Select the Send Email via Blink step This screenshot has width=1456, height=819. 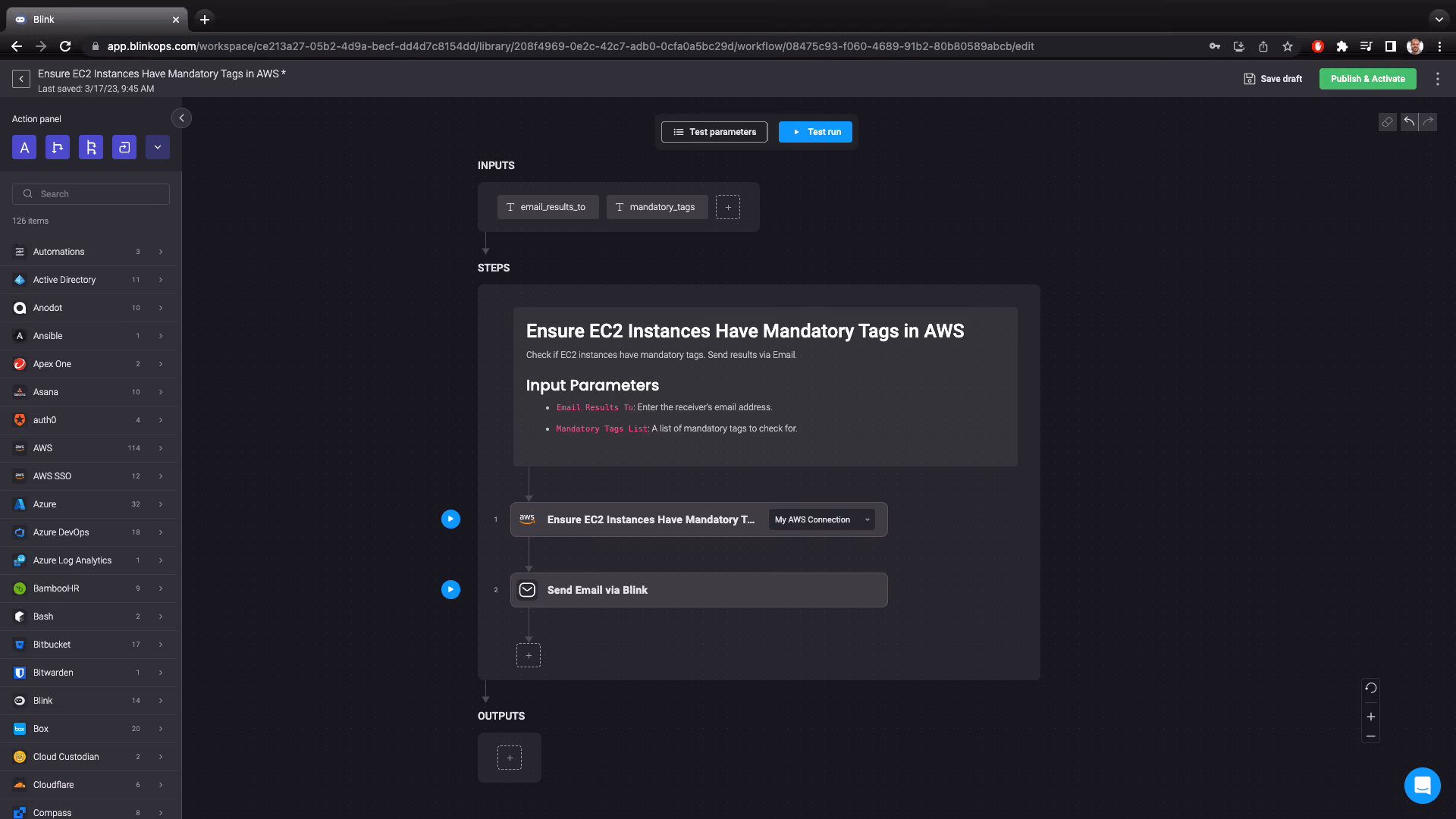click(698, 590)
